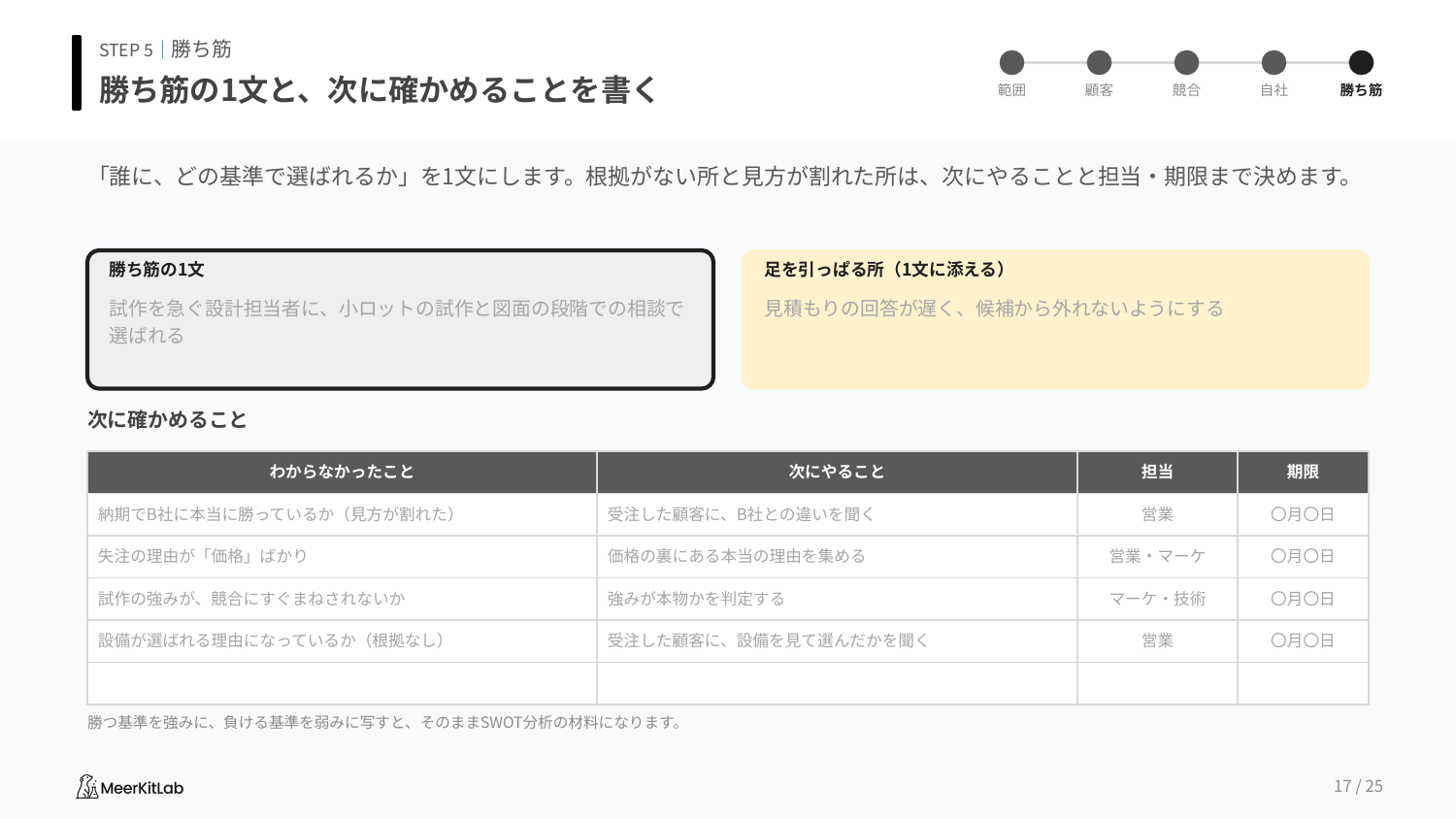
Task: Click 営業 in the 設備 row
Action: (1157, 640)
